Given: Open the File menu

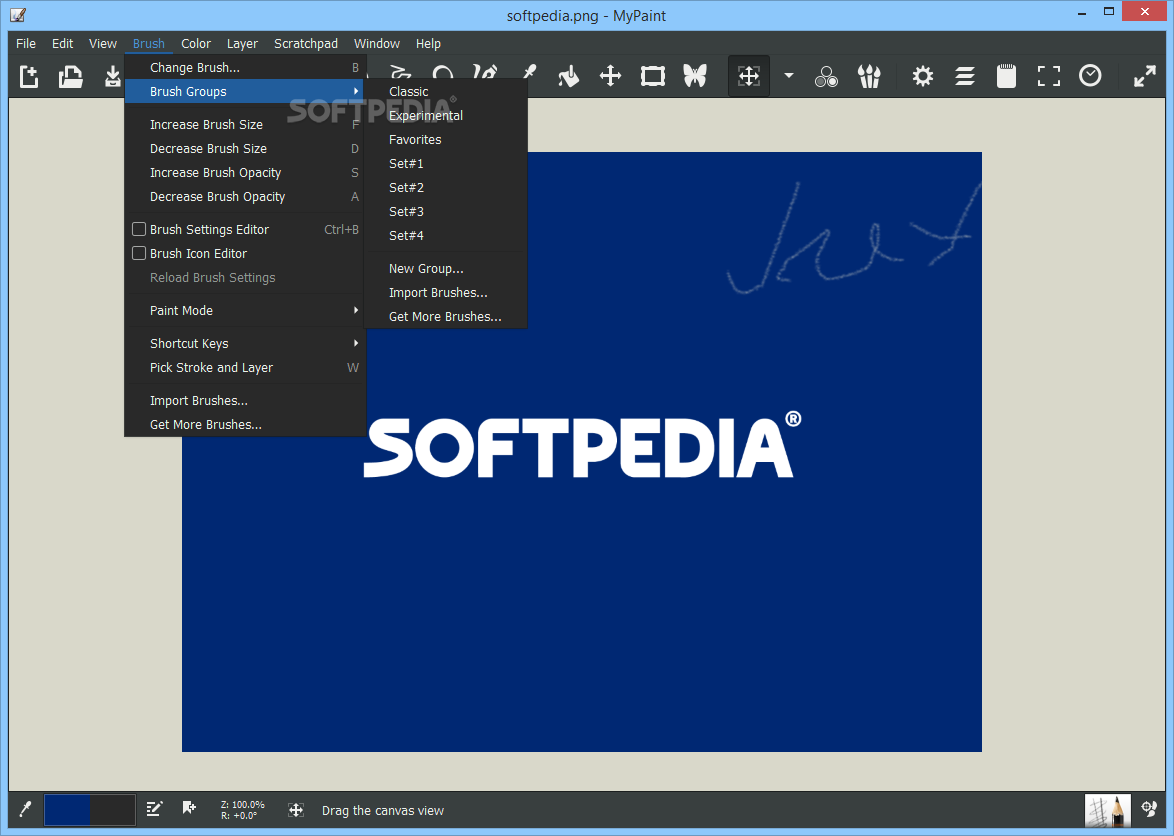Looking at the screenshot, I should (x=25, y=43).
